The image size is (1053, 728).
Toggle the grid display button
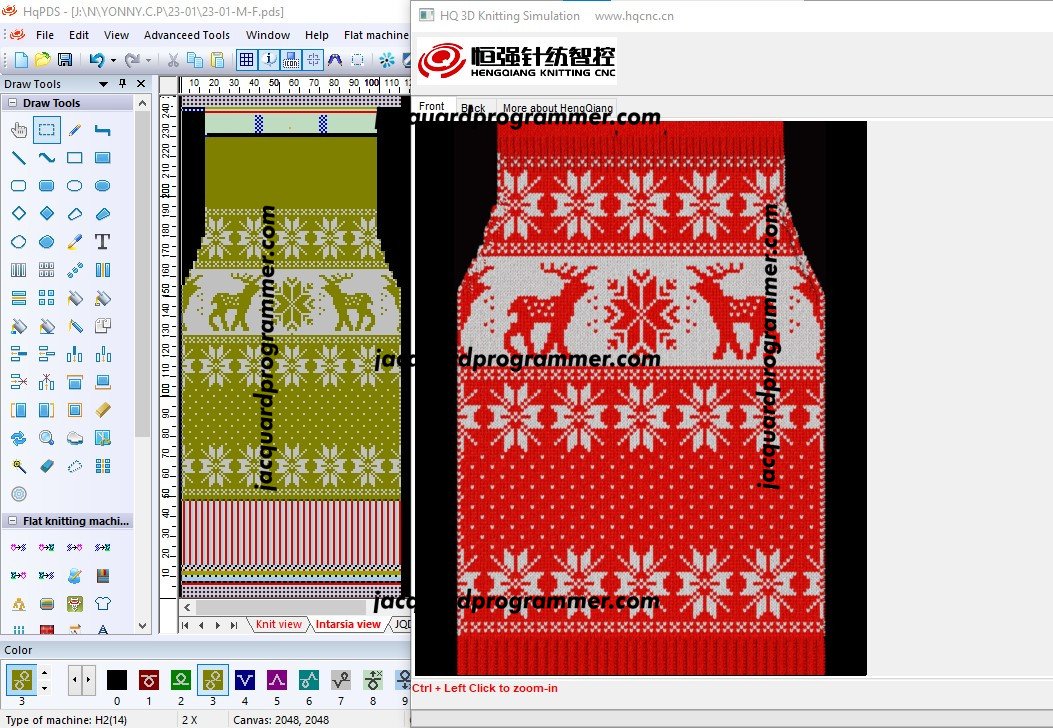click(x=246, y=60)
